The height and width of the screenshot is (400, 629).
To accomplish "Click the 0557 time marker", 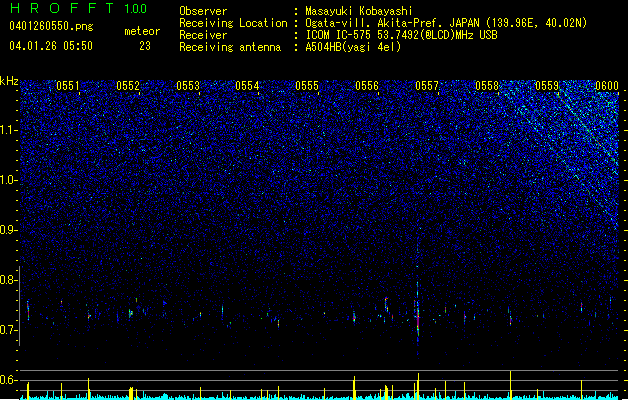I will click(427, 86).
